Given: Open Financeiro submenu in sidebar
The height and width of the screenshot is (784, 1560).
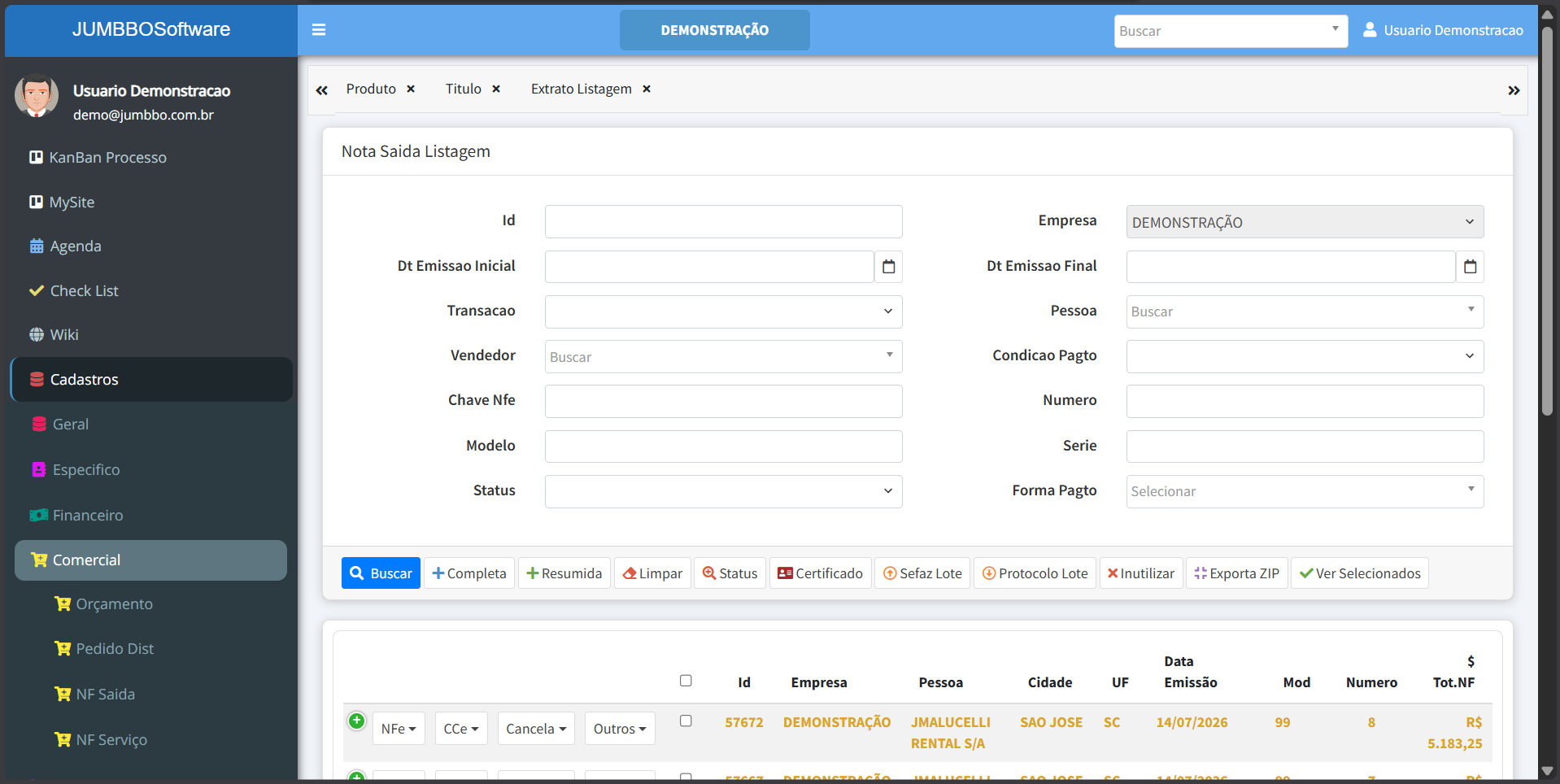Looking at the screenshot, I should [x=150, y=516].
